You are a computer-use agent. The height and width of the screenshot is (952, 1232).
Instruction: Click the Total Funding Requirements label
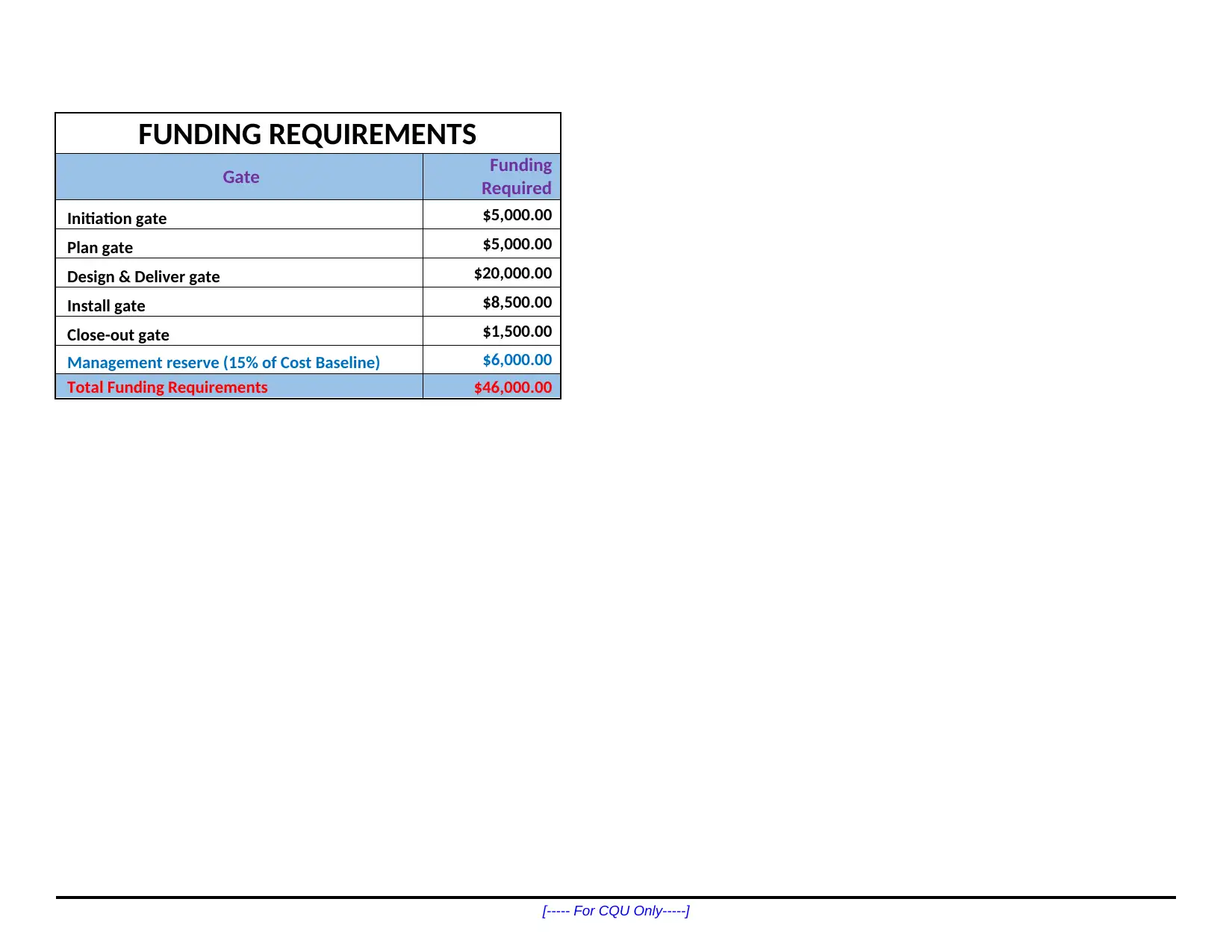click(x=167, y=387)
